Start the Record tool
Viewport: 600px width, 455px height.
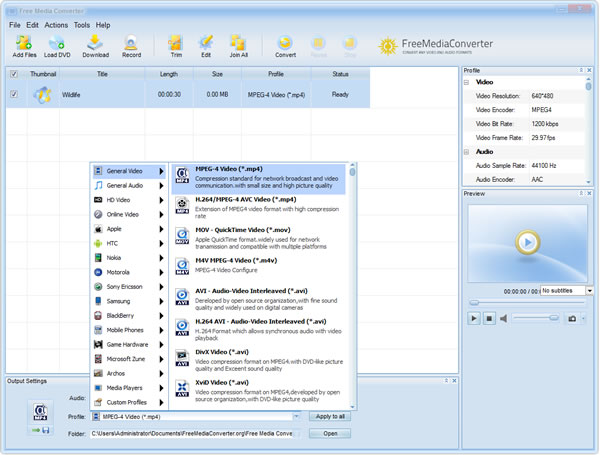[131, 42]
